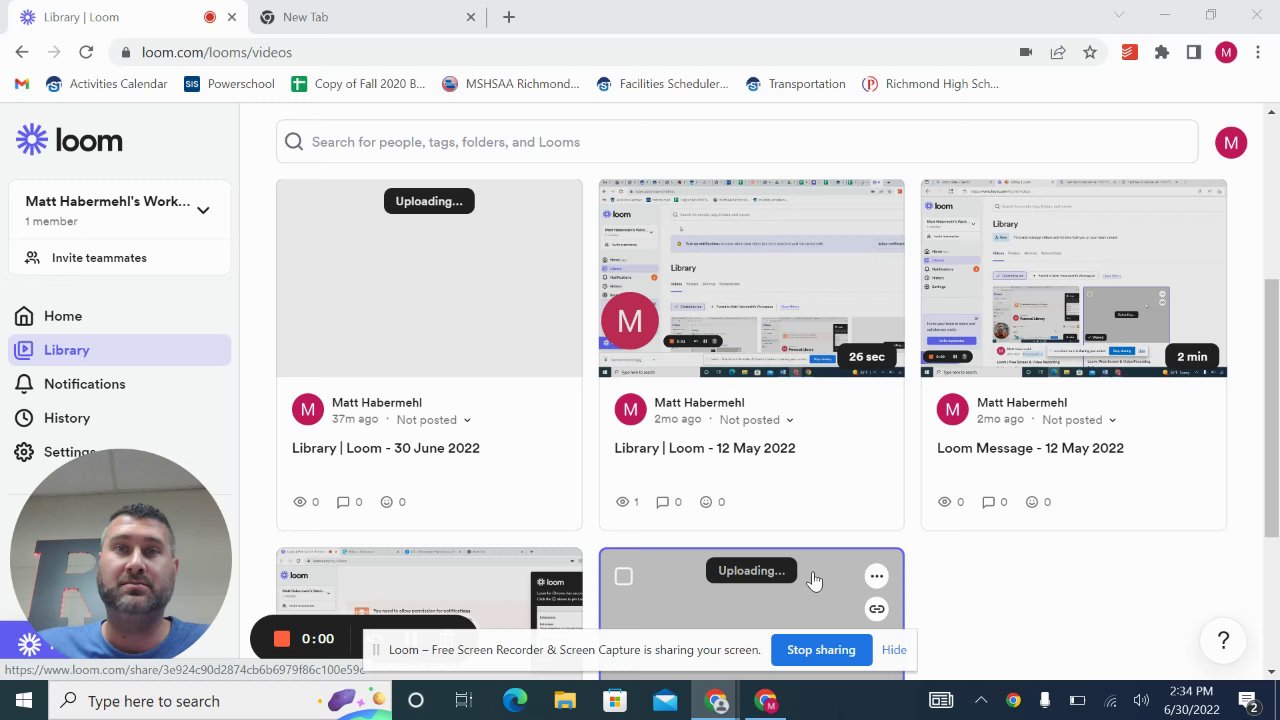The width and height of the screenshot is (1280, 720).
Task: Stop the Loom recording with the red square
Action: pos(282,639)
